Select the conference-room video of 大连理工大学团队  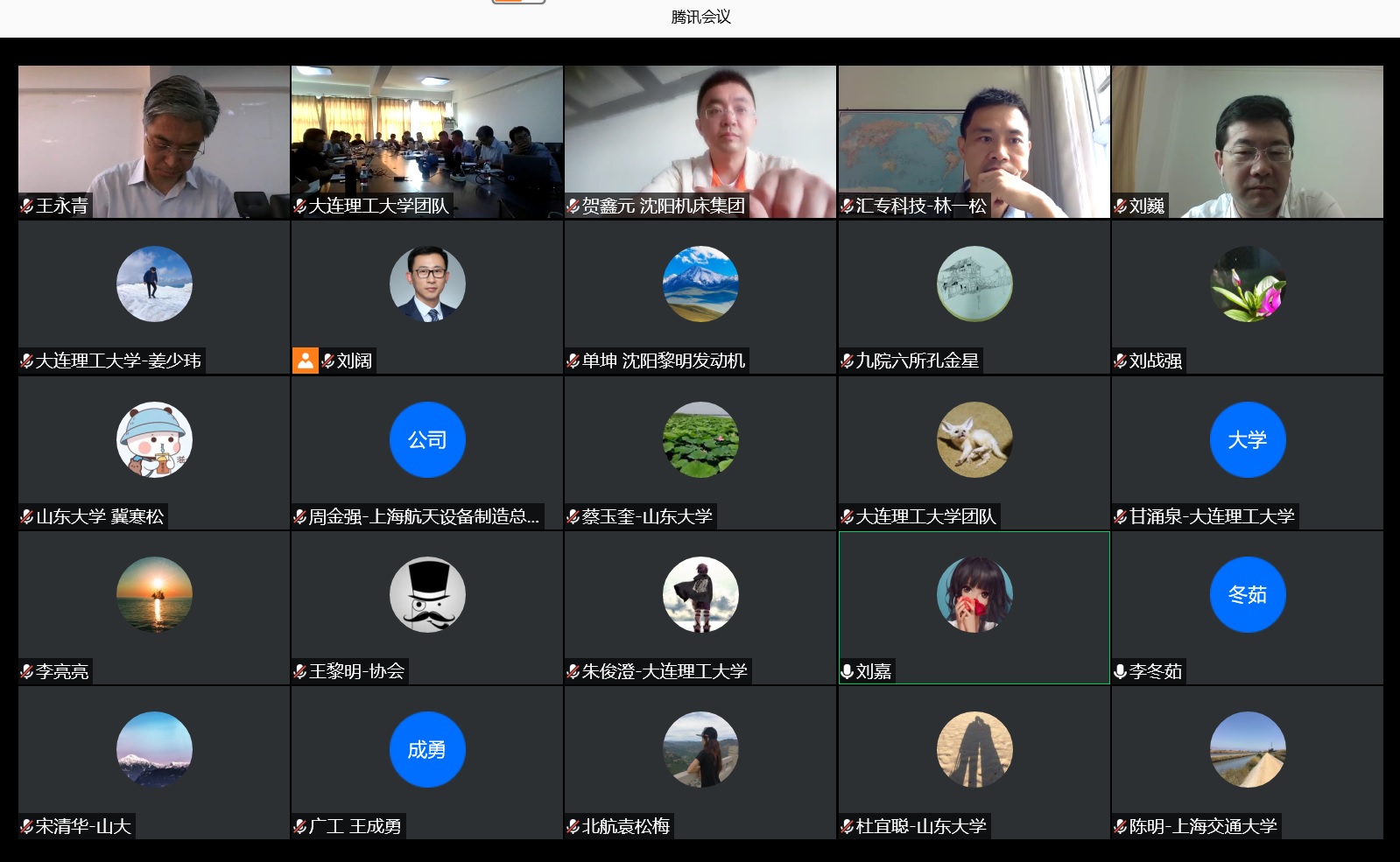(x=427, y=142)
